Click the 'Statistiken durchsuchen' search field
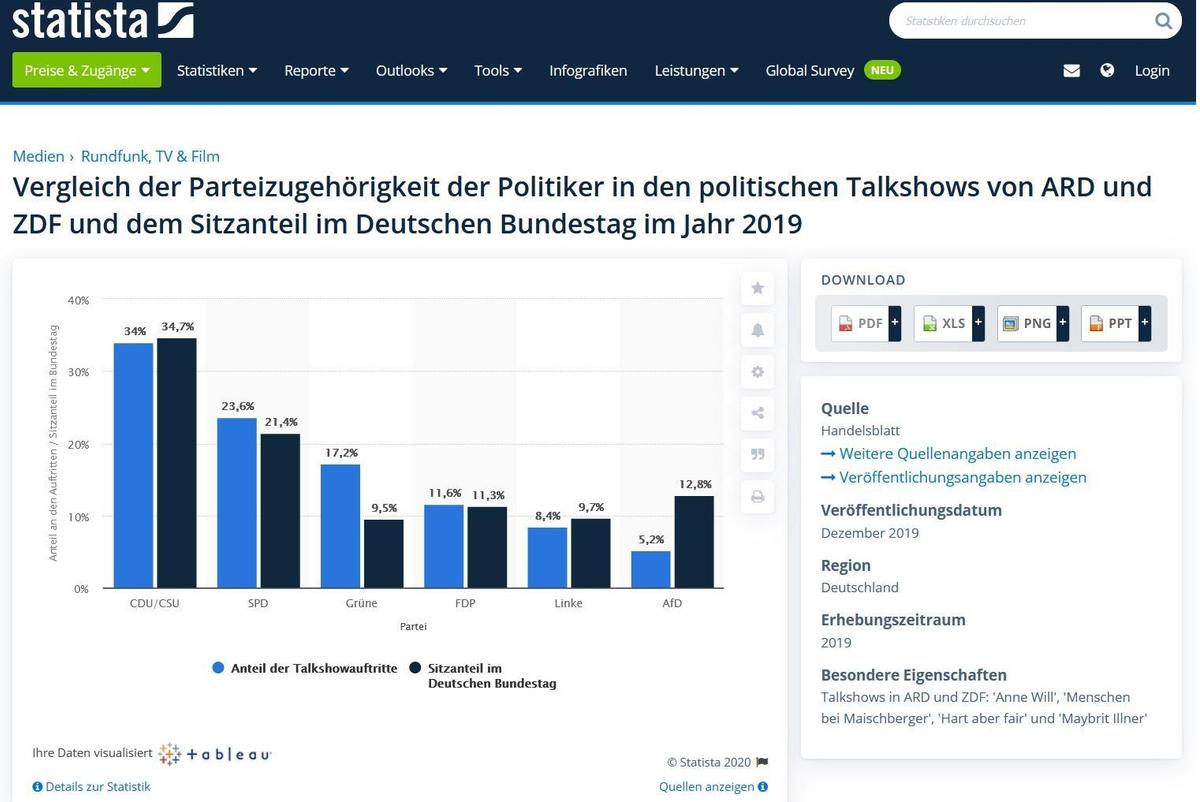The image size is (1200, 802). [x=1020, y=20]
